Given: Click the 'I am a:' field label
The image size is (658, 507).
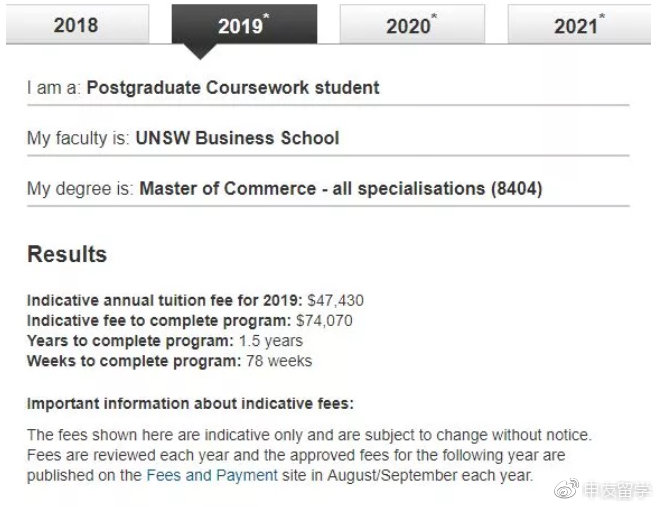Looking at the screenshot, I should click(x=54, y=88).
